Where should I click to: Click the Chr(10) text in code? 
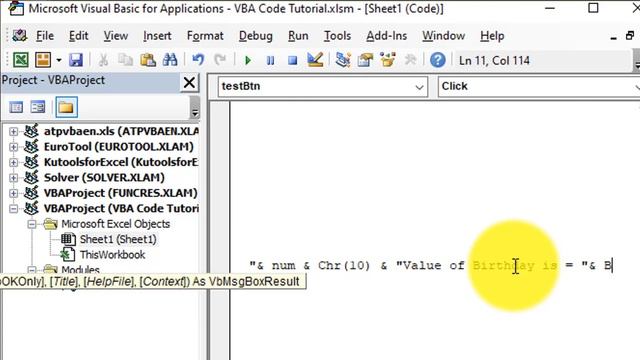click(x=344, y=266)
